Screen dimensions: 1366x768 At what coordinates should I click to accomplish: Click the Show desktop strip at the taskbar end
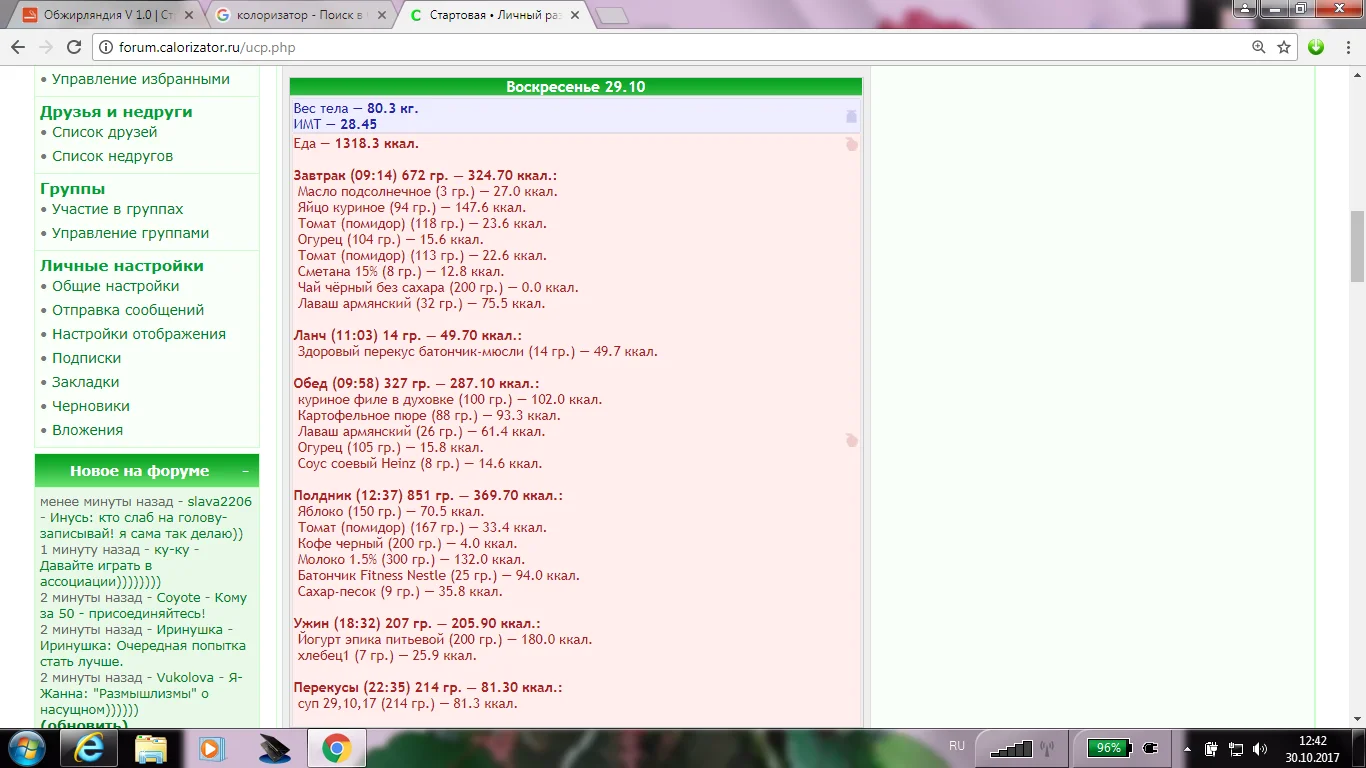coord(1360,748)
